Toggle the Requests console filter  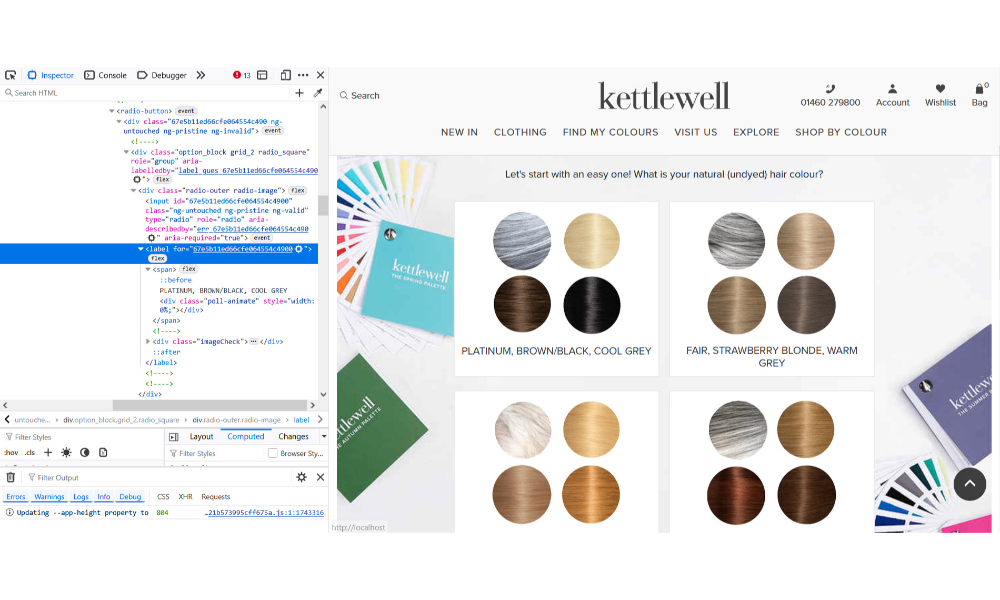(x=216, y=497)
